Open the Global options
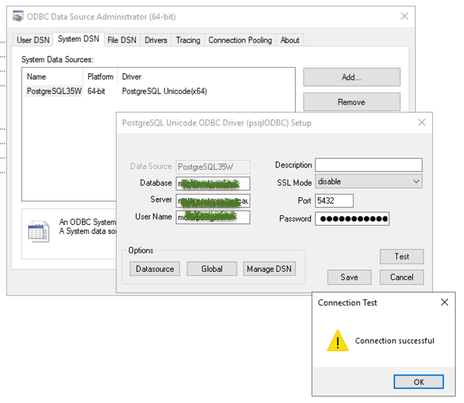Viewport: 464px width, 403px height. 212,269
